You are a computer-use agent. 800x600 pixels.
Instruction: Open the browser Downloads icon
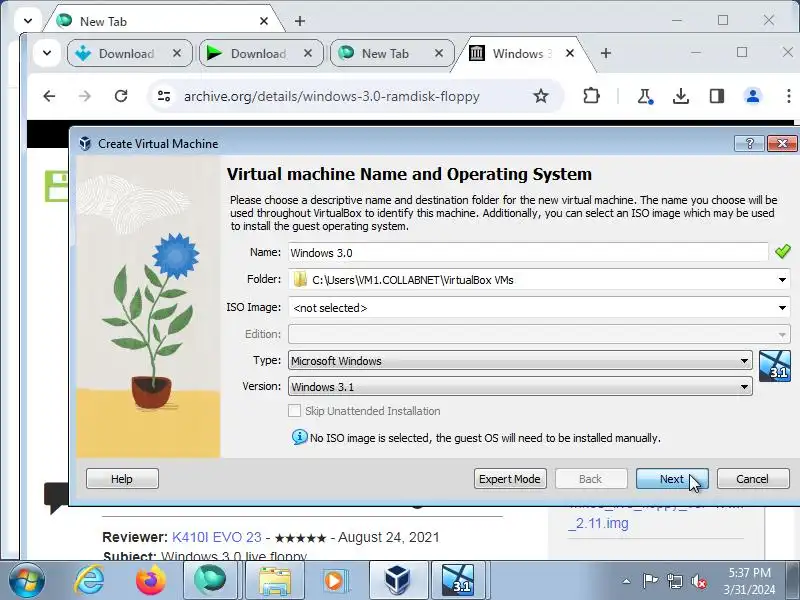681,96
